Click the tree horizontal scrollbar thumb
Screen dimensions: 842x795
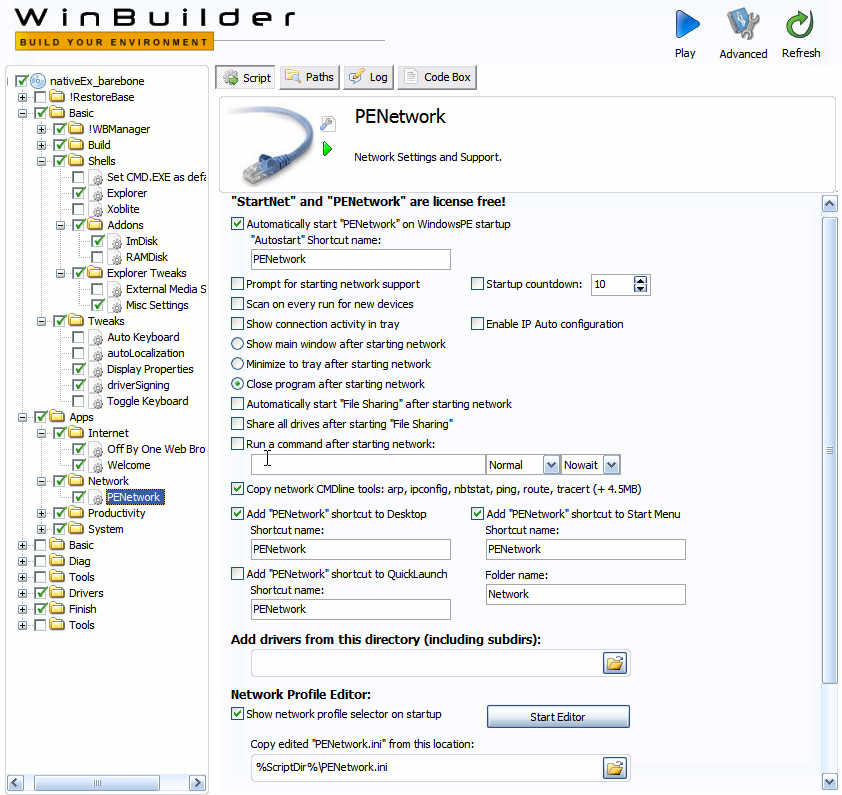[x=97, y=783]
